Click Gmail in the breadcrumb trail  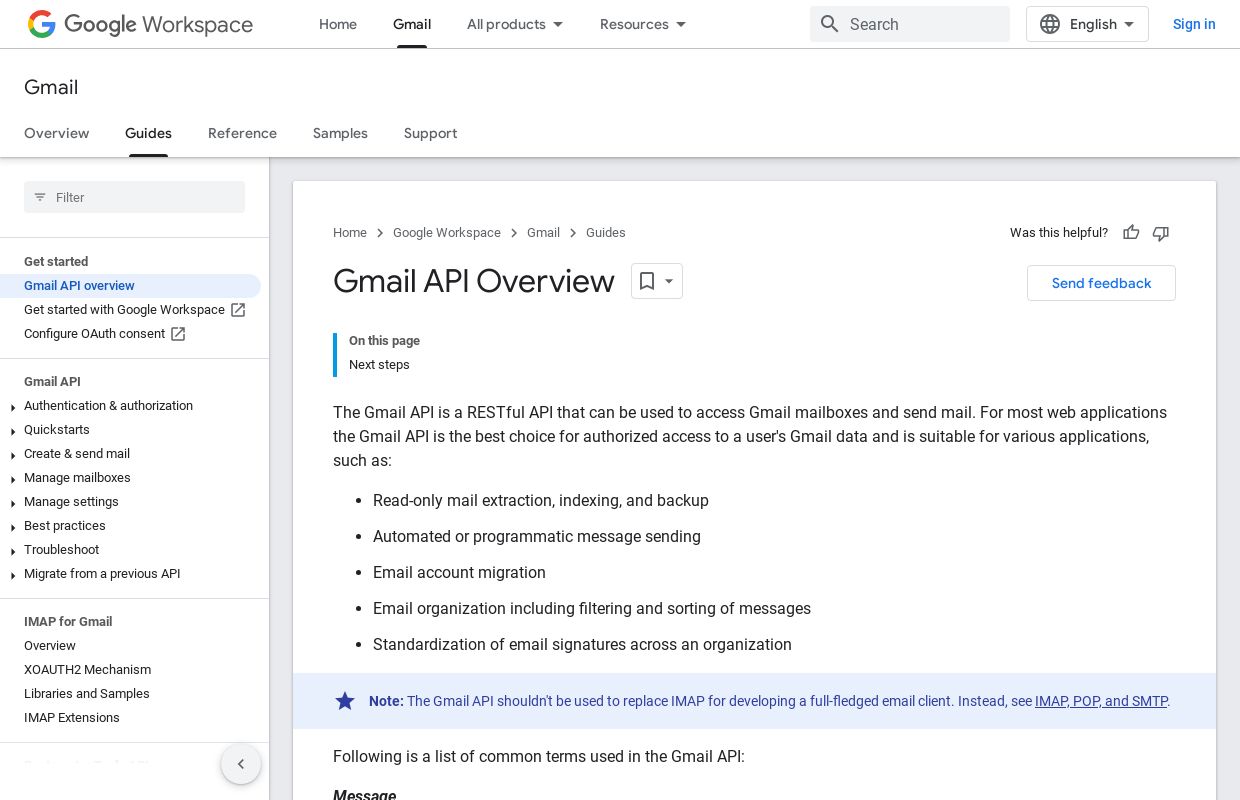pos(543,233)
